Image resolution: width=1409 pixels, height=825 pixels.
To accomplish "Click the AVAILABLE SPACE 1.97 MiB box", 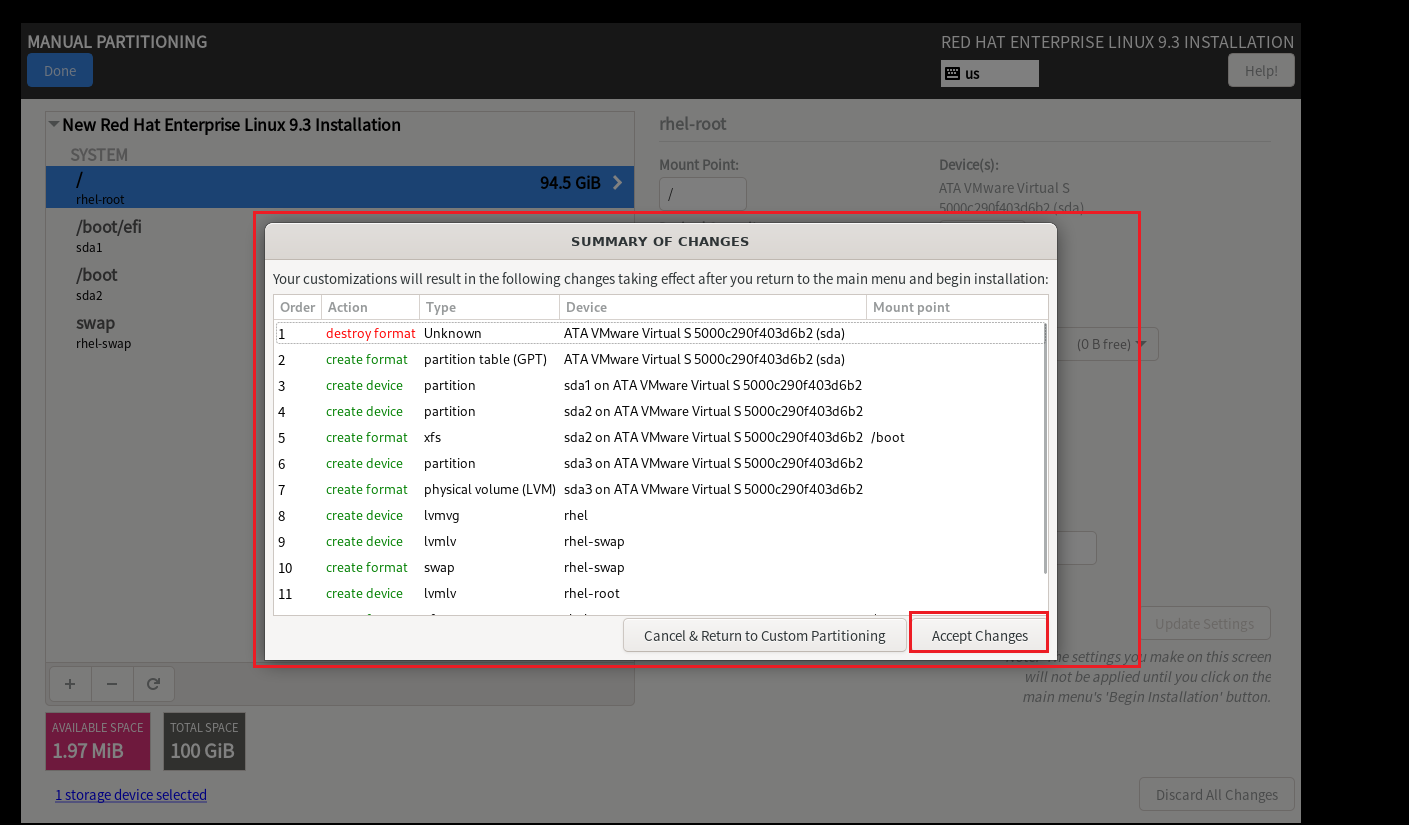I will click(x=98, y=741).
